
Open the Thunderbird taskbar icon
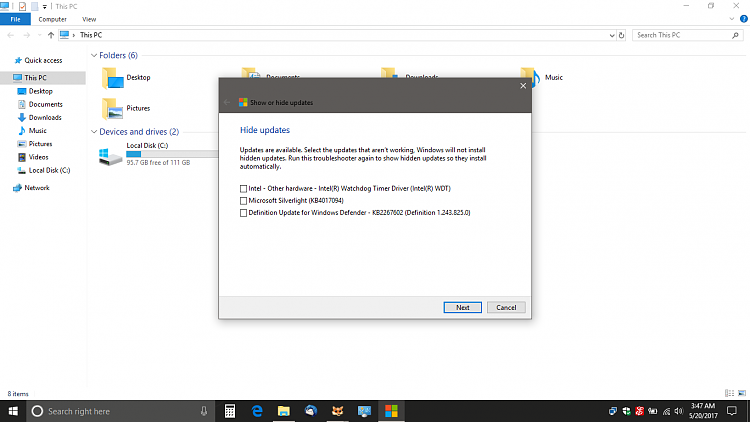tap(310, 411)
